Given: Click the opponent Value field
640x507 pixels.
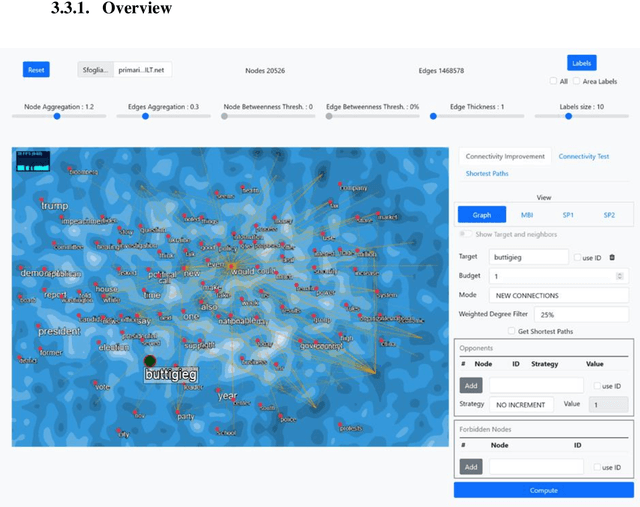Looking at the screenshot, I should click(608, 405).
